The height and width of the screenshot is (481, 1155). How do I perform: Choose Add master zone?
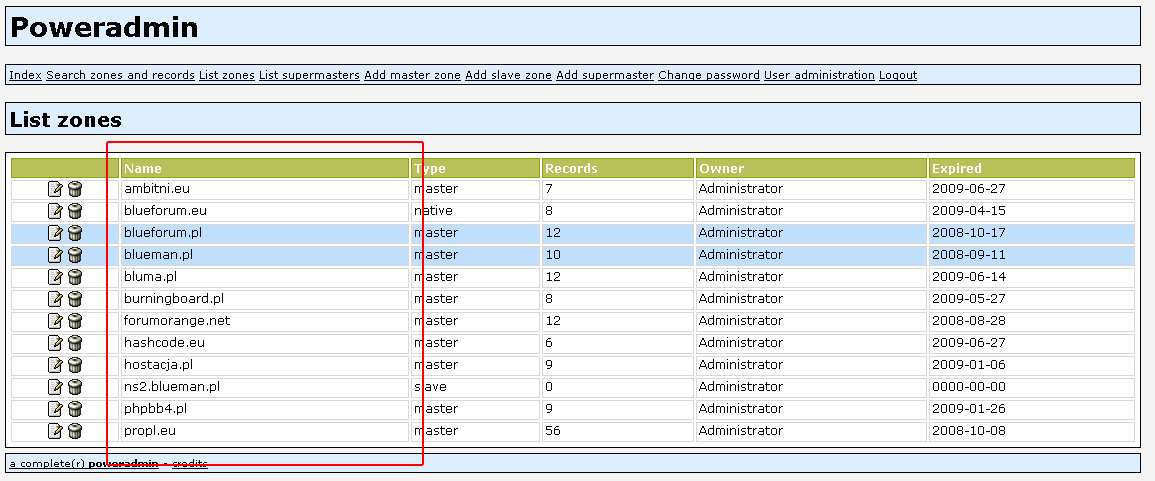point(412,75)
